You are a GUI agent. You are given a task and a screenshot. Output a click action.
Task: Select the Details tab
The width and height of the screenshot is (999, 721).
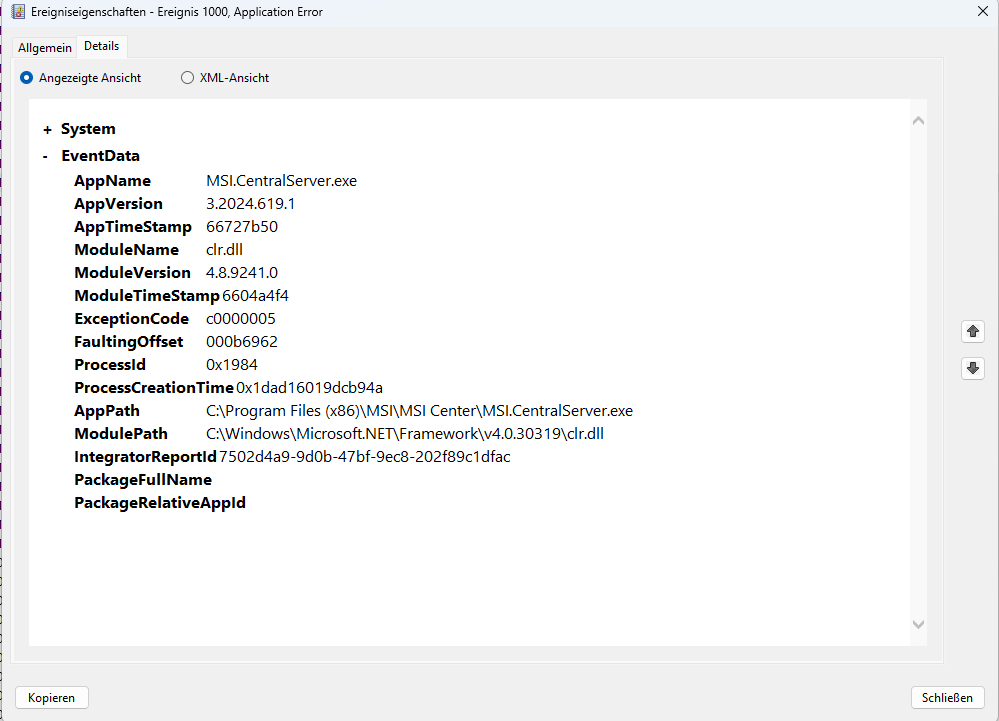(102, 46)
